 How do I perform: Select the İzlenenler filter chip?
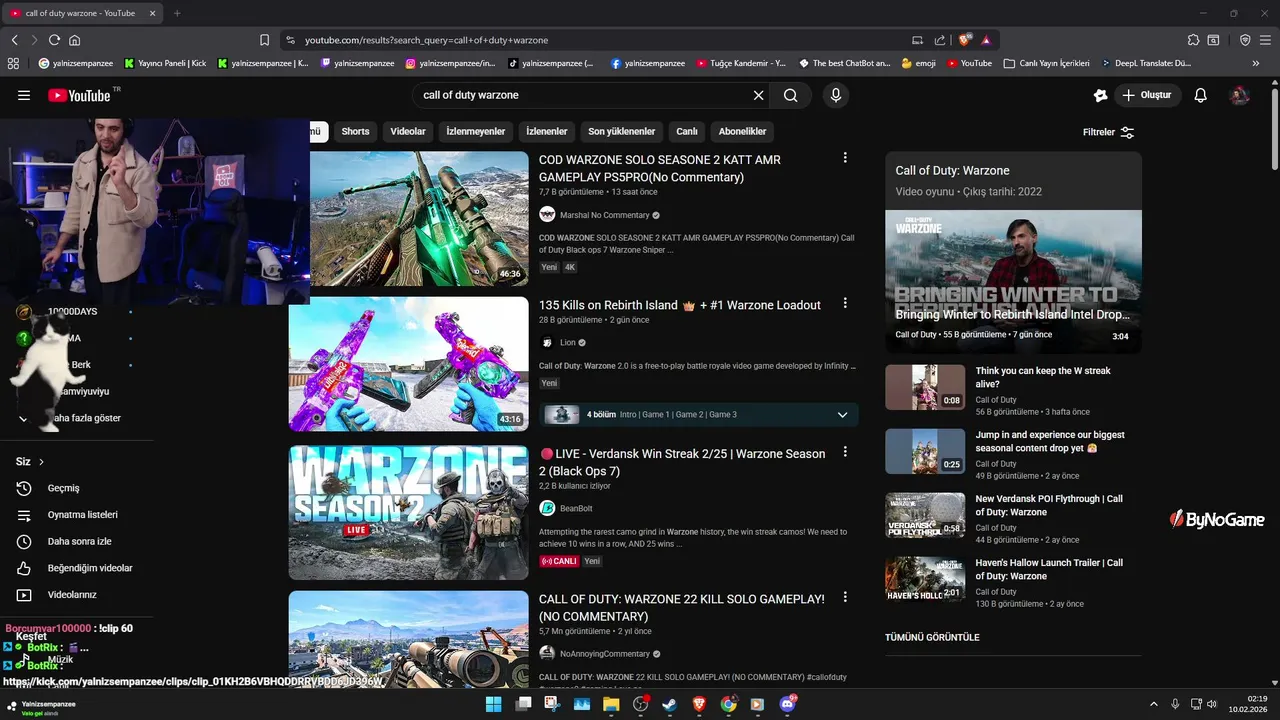(x=547, y=131)
